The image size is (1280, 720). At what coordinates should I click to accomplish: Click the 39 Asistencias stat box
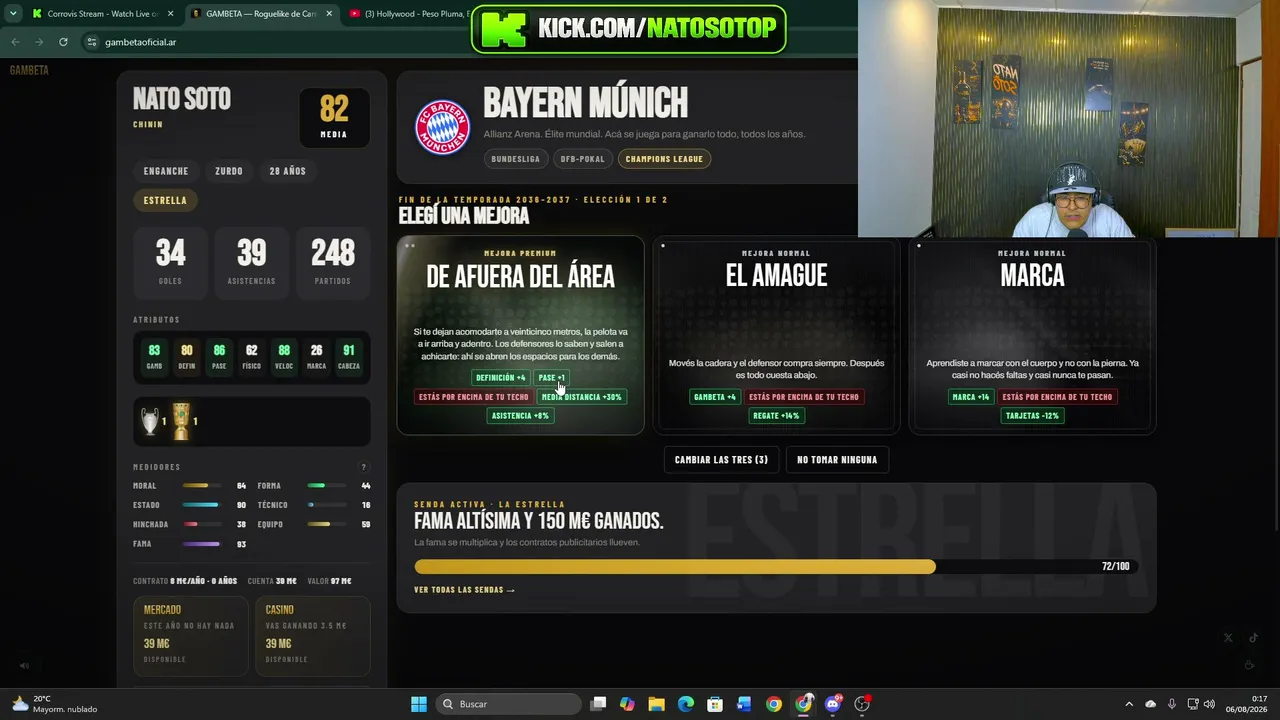(x=251, y=262)
